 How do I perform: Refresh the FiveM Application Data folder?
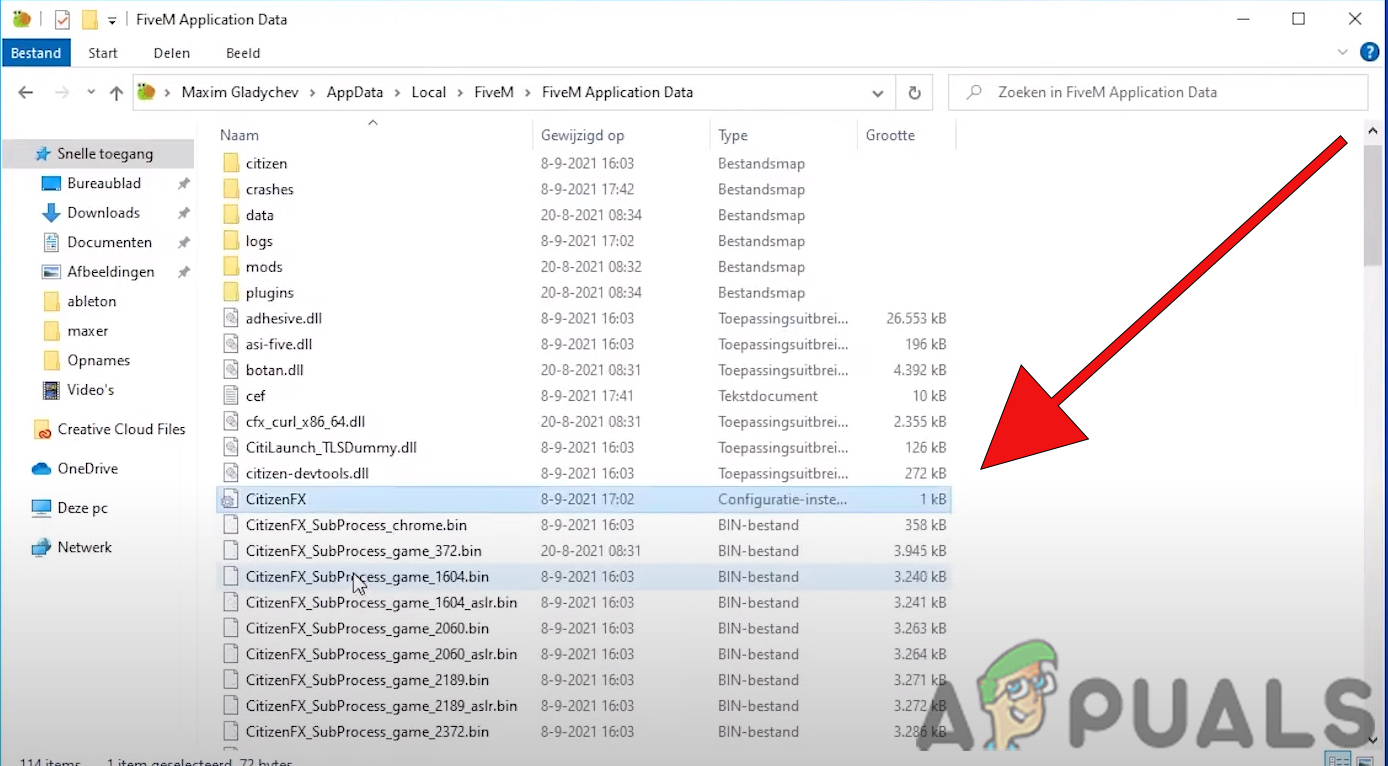coord(913,92)
